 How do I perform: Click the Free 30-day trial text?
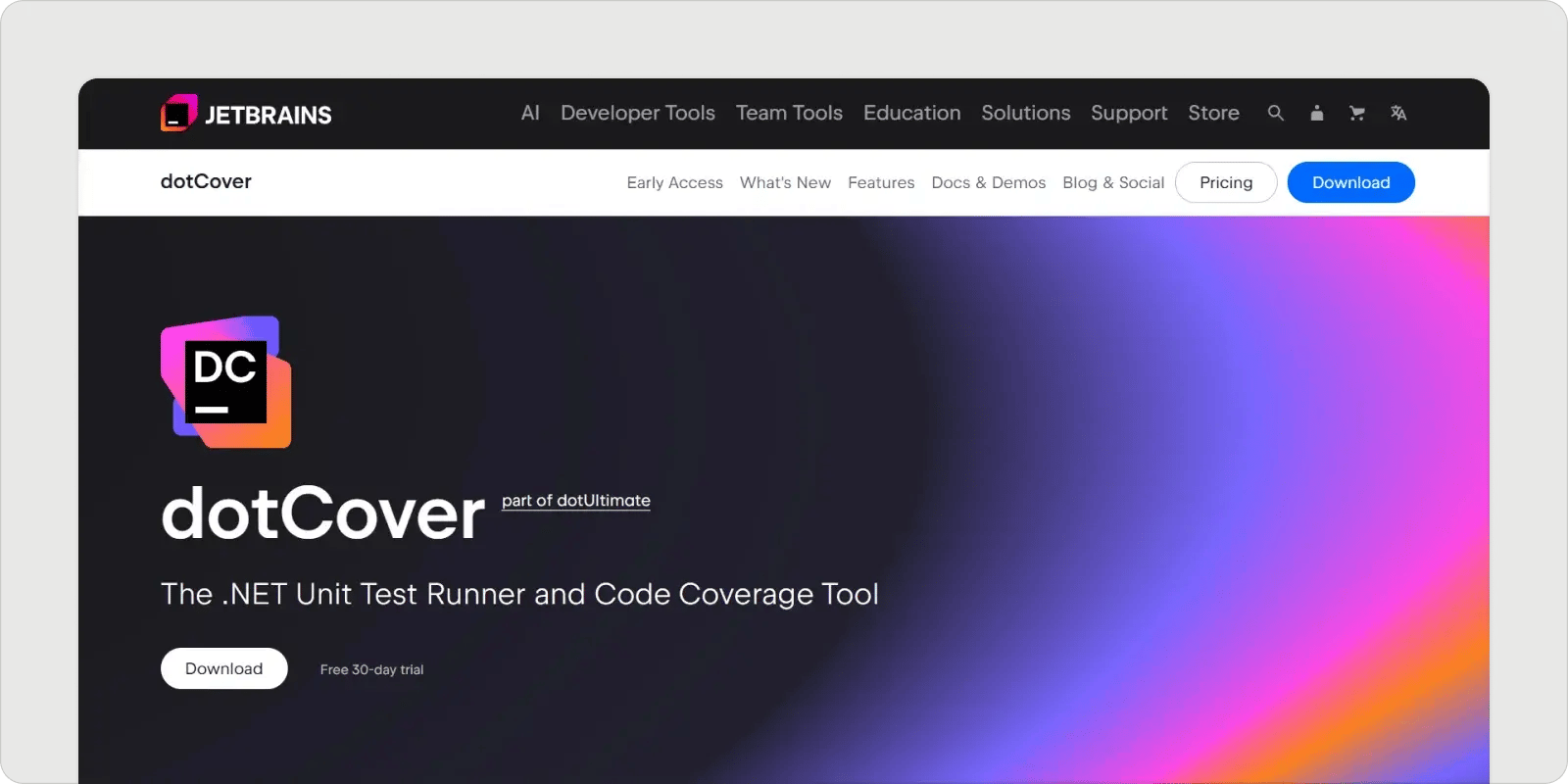371,669
